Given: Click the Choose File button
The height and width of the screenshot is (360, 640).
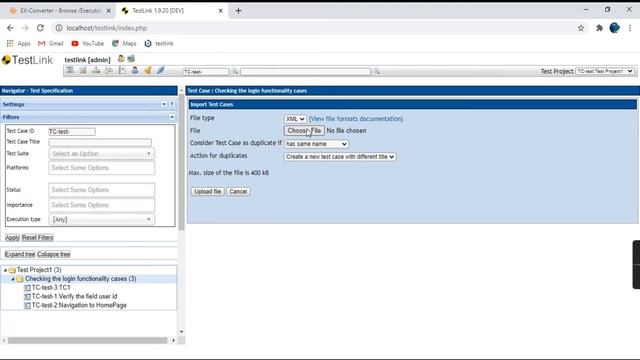Looking at the screenshot, I should click(x=304, y=131).
